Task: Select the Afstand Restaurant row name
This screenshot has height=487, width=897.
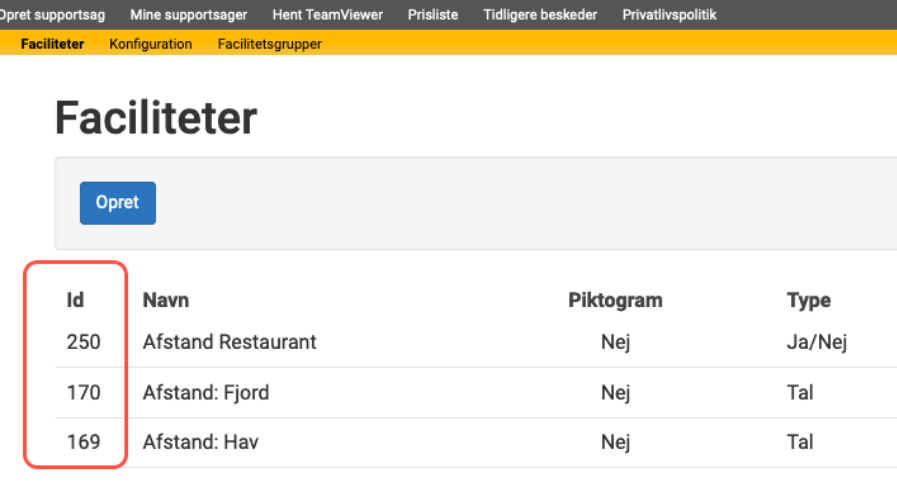Action: 229,342
